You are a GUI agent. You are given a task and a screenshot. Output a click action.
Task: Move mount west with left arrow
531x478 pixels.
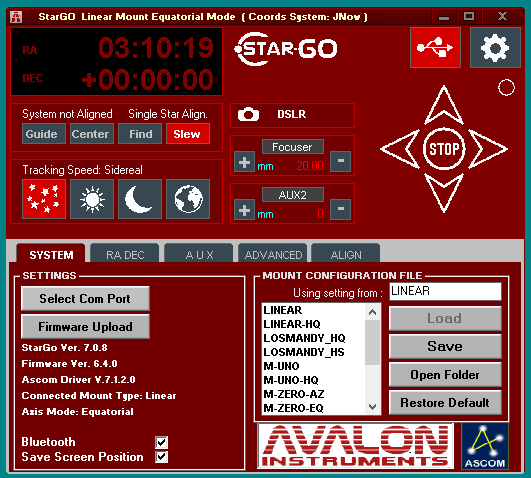tap(400, 149)
